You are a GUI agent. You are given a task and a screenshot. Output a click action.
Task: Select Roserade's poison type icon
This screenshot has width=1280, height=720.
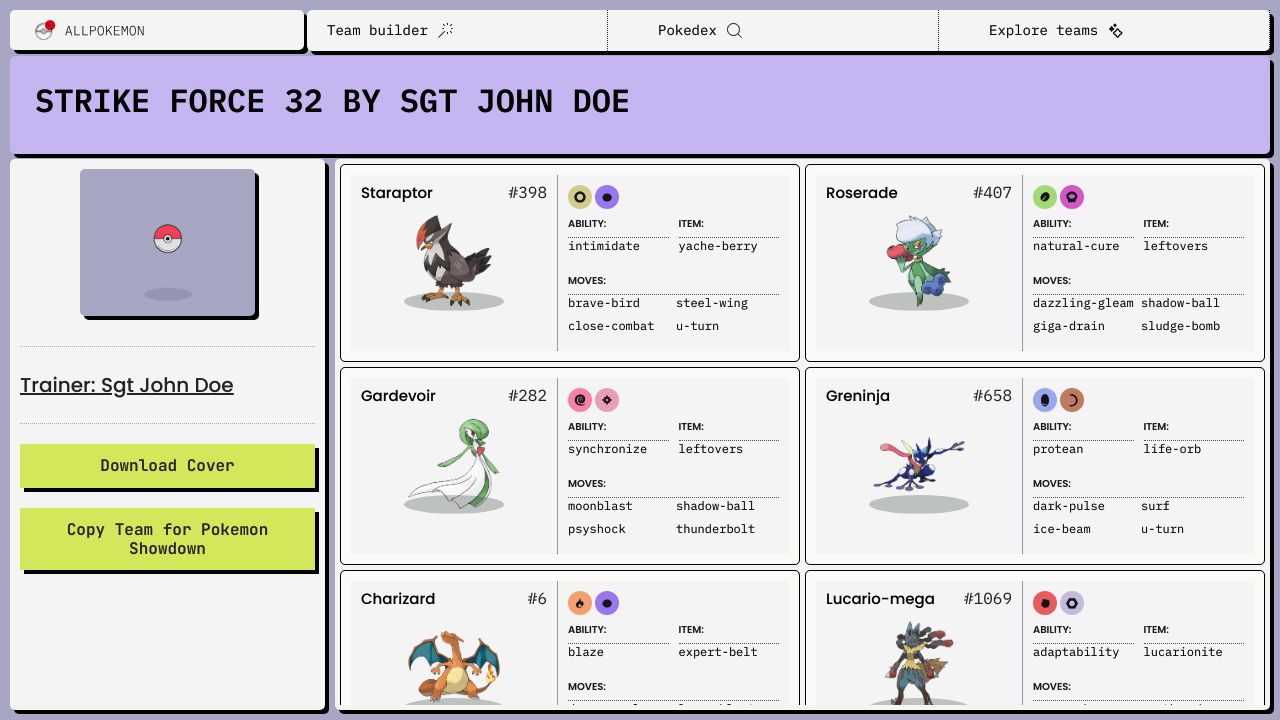click(1072, 197)
